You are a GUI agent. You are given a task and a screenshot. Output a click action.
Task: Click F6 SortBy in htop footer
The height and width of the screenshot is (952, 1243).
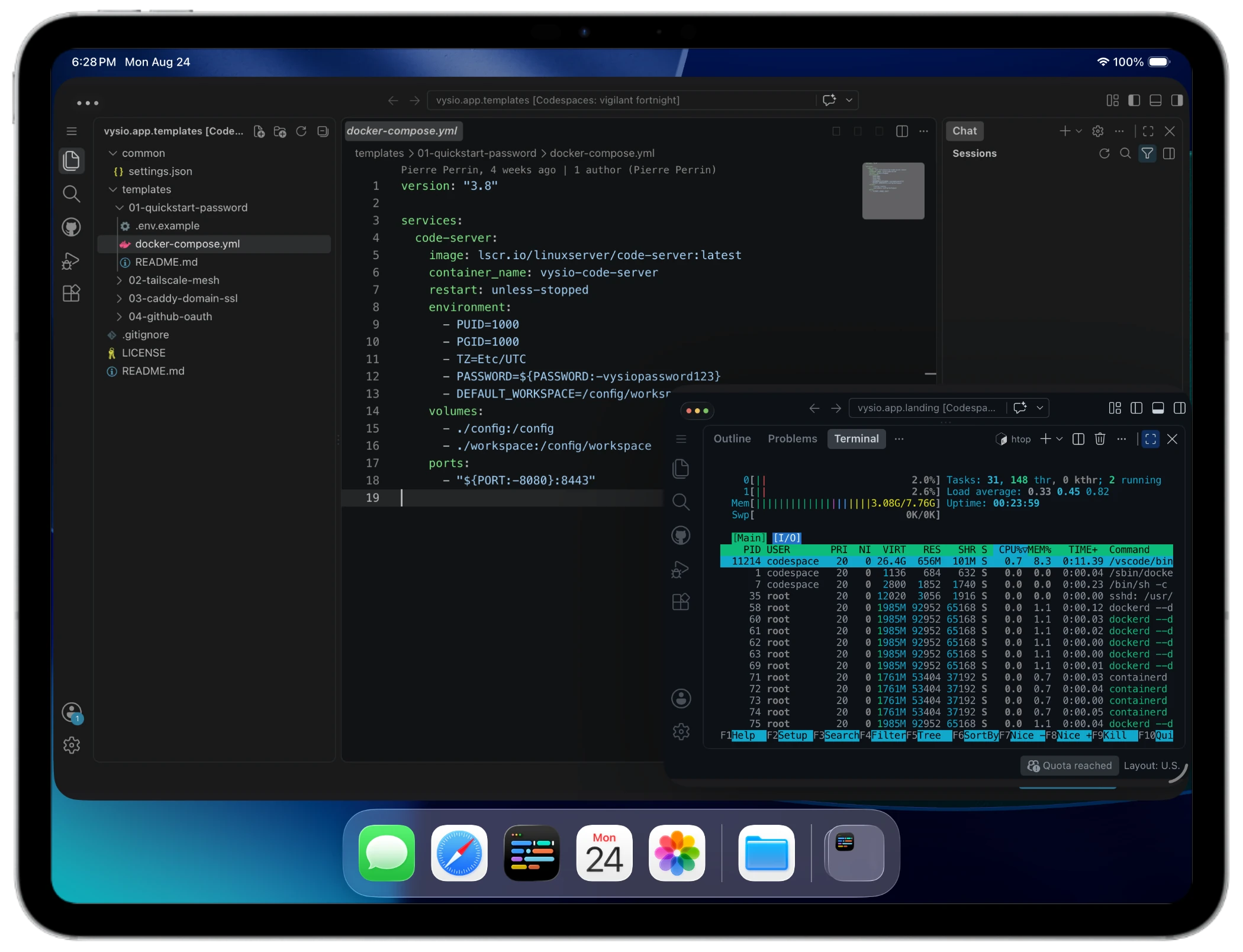click(x=976, y=735)
